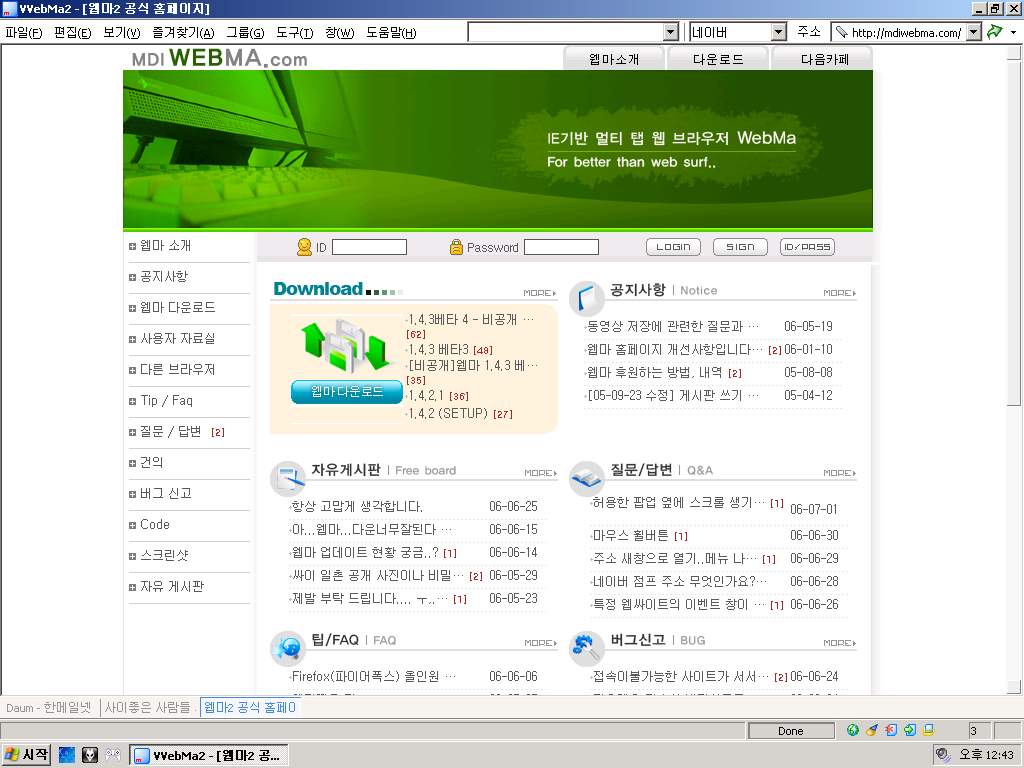Image resolution: width=1024 pixels, height=768 pixels.
Task: Open the 도움말(H) menu
Action: click(x=391, y=33)
